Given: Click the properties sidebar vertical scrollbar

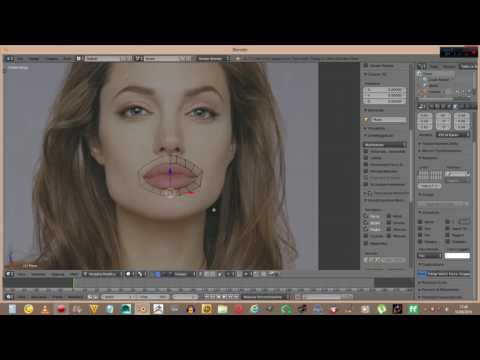Looking at the screenshot, I should (x=411, y=165).
